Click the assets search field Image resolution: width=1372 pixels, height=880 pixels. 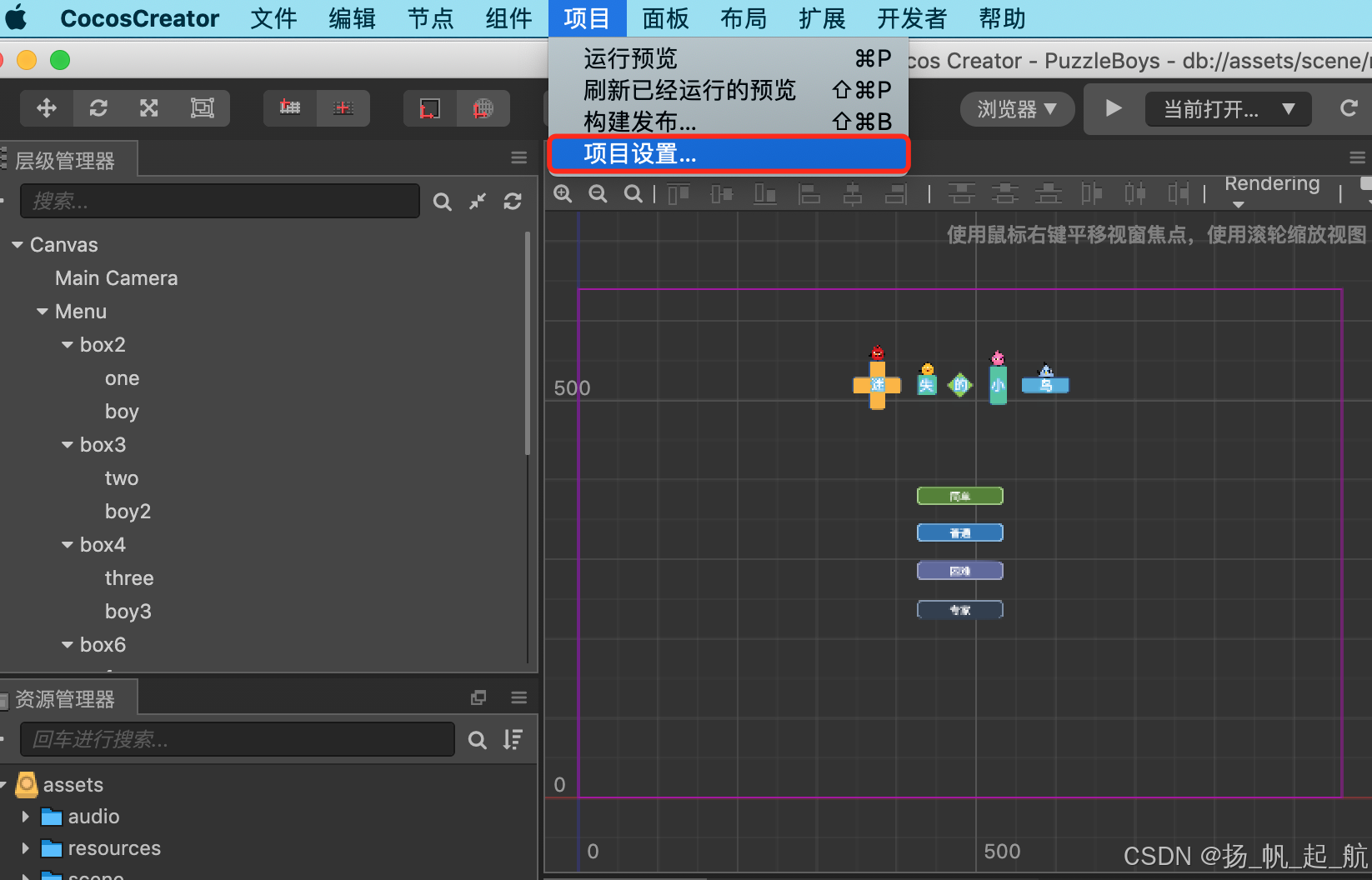click(238, 739)
